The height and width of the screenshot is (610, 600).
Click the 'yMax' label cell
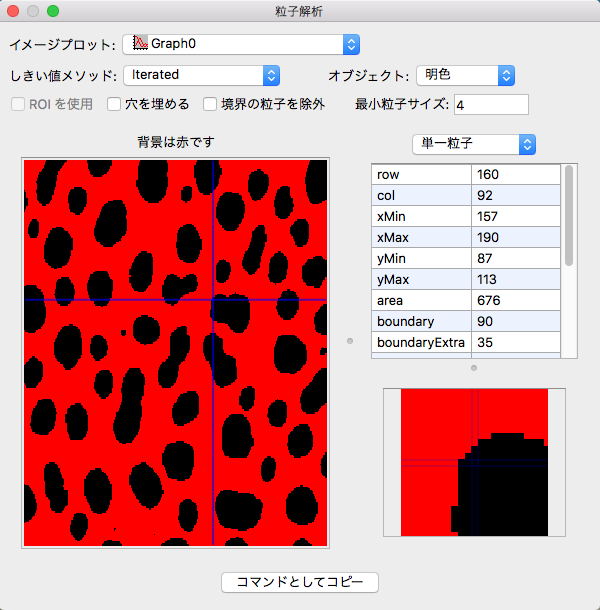point(421,279)
